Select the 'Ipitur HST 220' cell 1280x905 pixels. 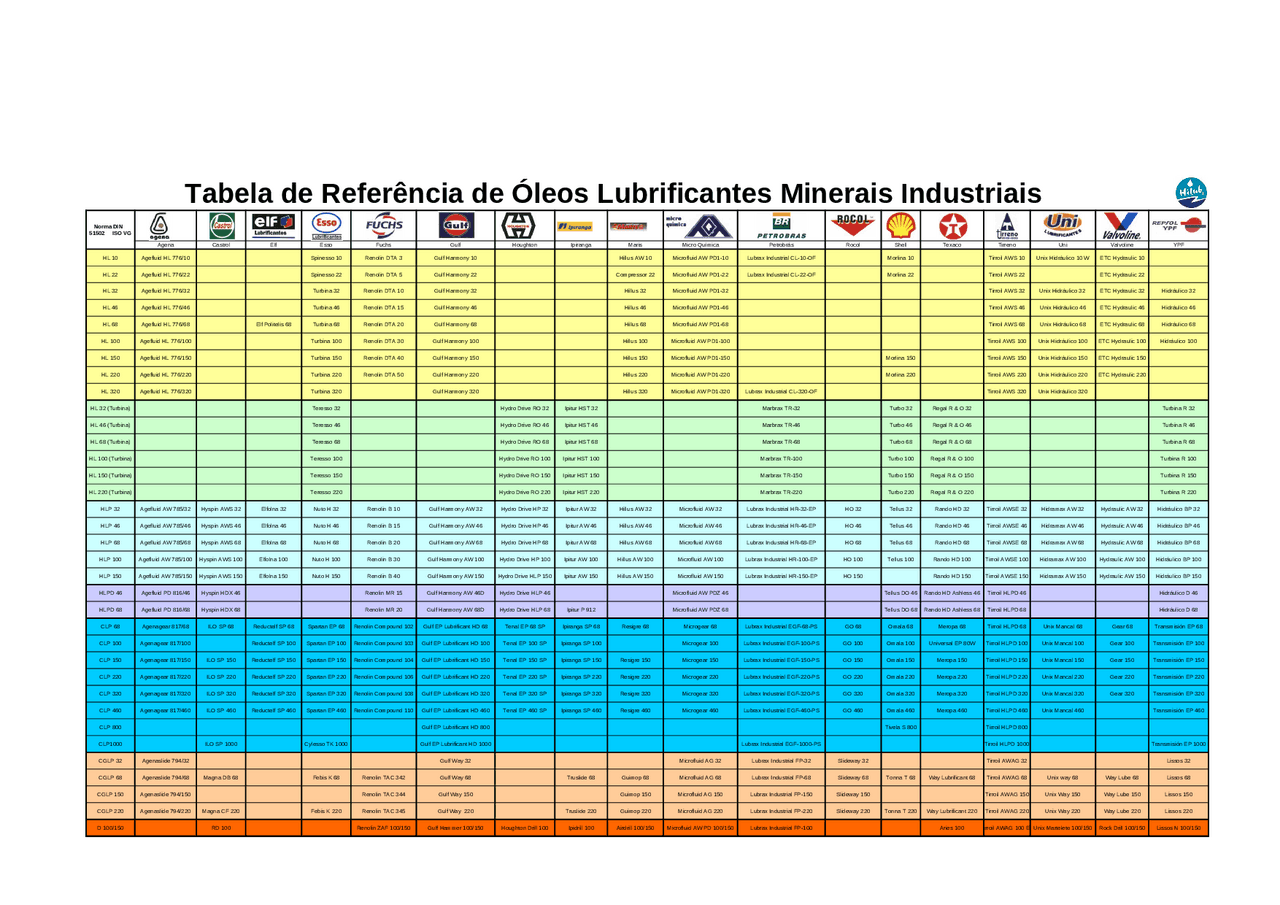[580, 491]
